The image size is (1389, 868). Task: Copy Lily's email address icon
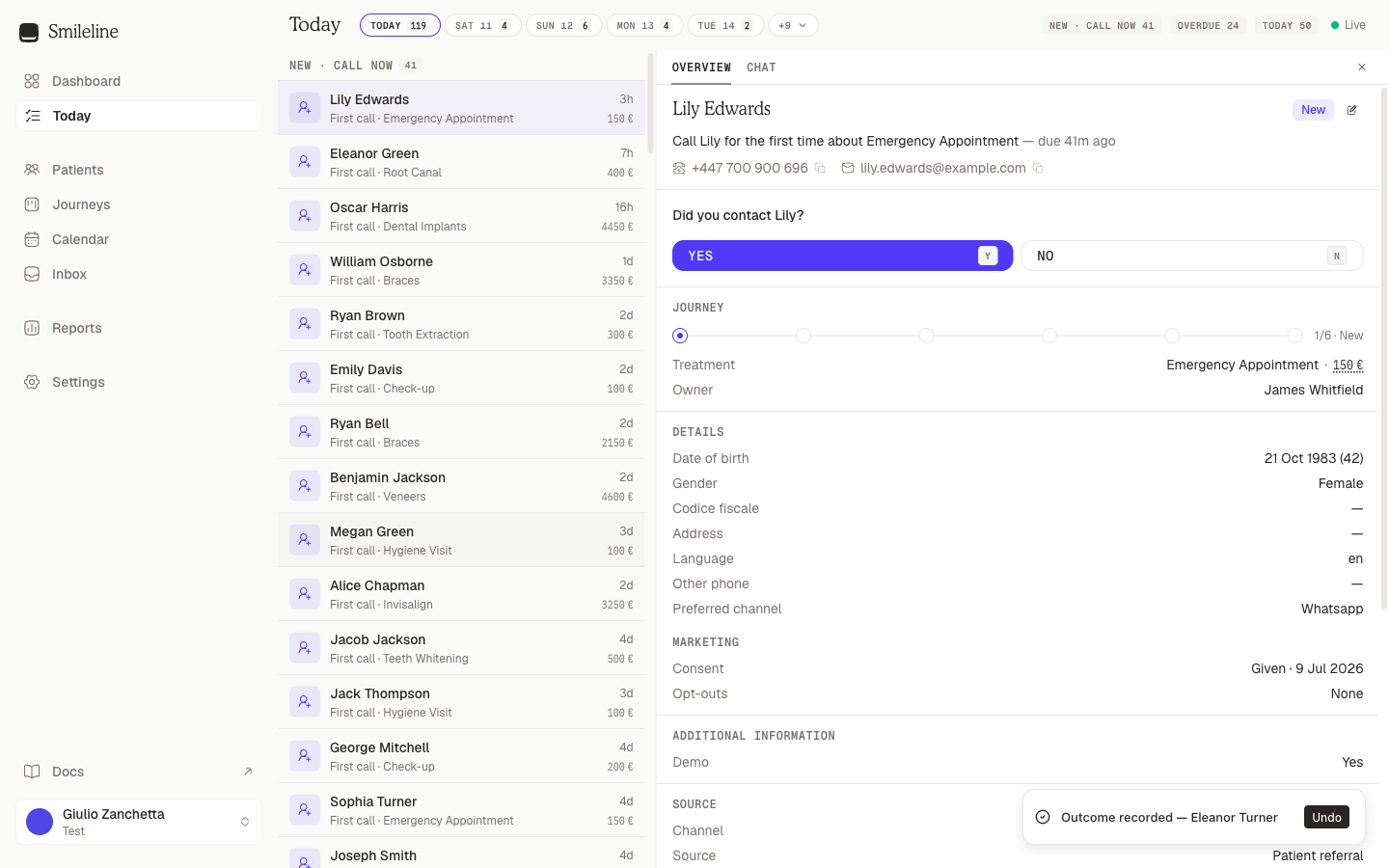pyautogui.click(x=1038, y=168)
